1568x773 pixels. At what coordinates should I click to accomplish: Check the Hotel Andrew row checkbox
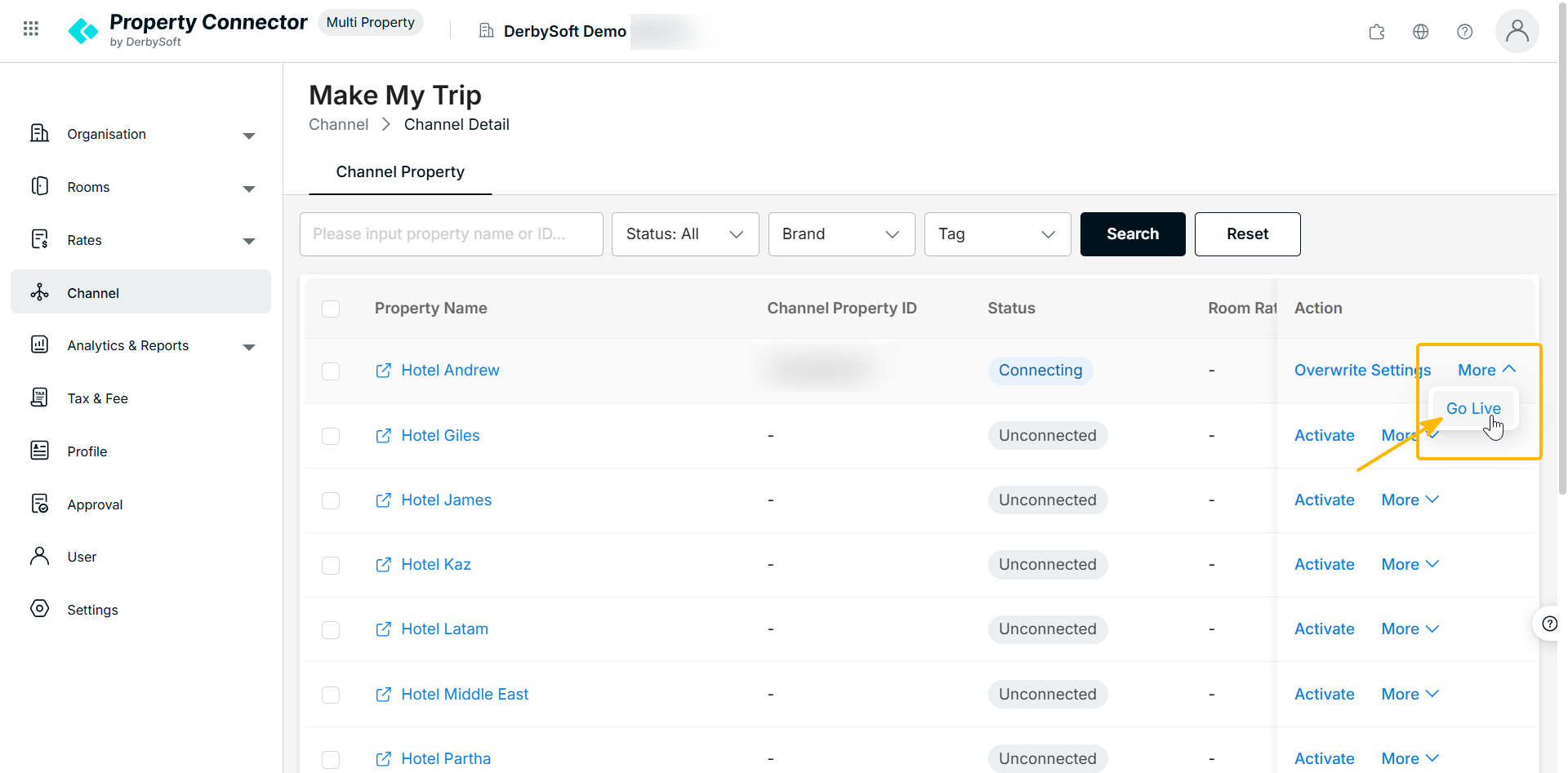tap(331, 371)
